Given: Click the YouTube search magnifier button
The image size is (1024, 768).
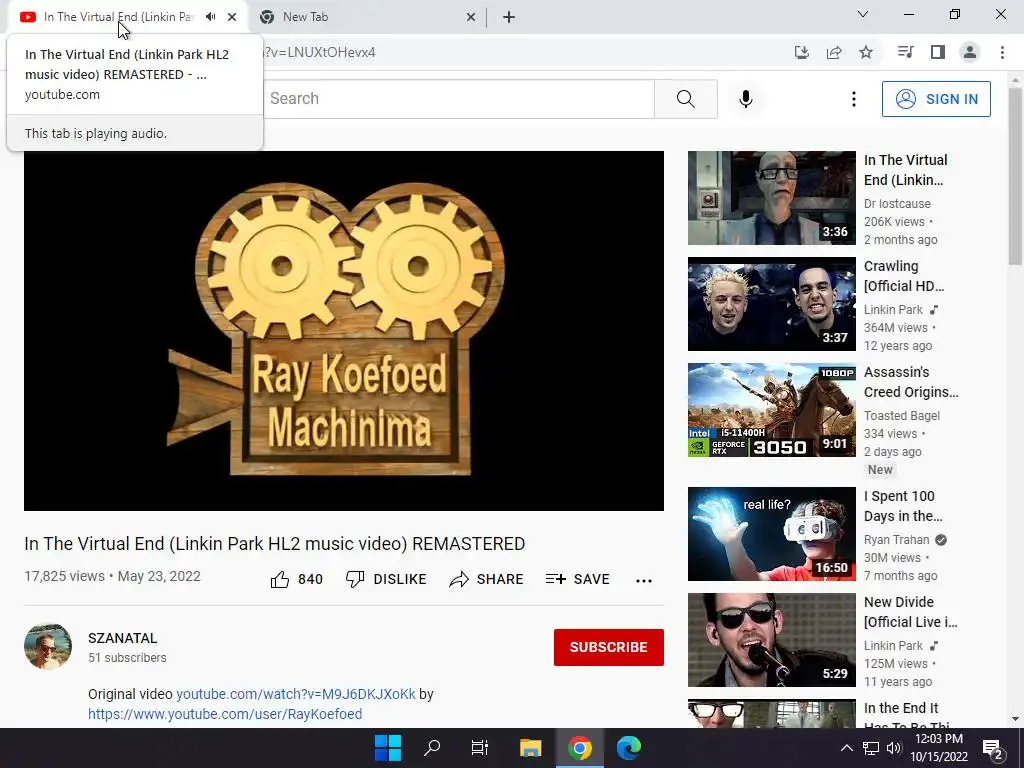Looking at the screenshot, I should click(686, 99).
